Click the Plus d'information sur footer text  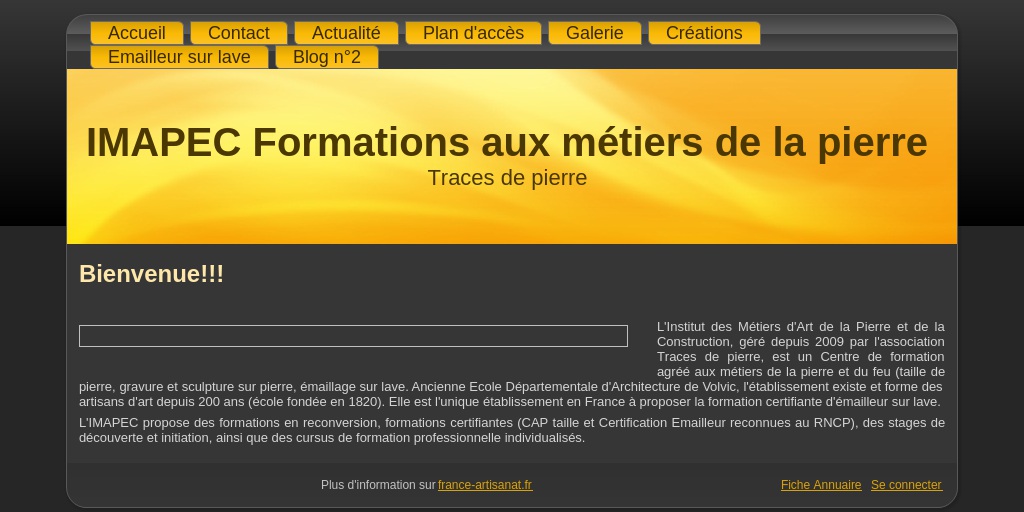[x=378, y=485]
